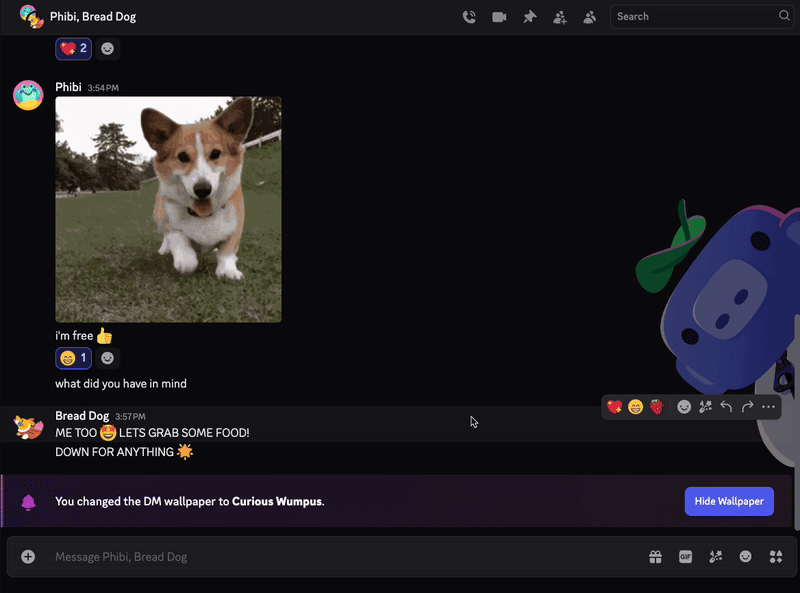The width and height of the screenshot is (800, 593).
Task: Open the emoji picker in the message bar
Action: (745, 557)
